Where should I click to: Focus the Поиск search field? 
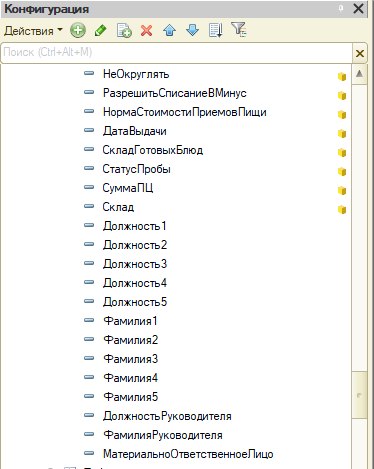(177, 53)
